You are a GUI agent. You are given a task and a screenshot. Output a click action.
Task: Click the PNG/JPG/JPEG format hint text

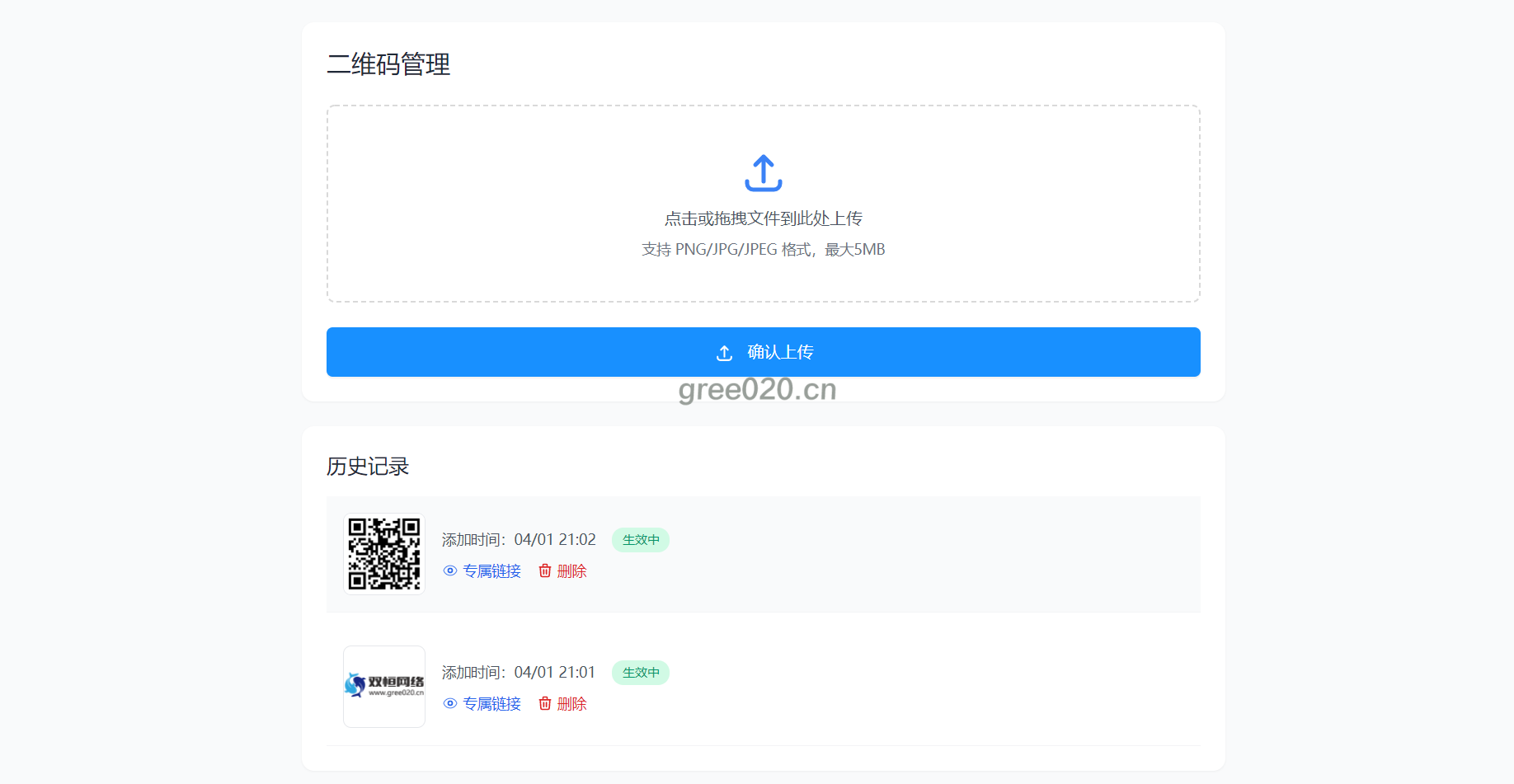pos(763,249)
